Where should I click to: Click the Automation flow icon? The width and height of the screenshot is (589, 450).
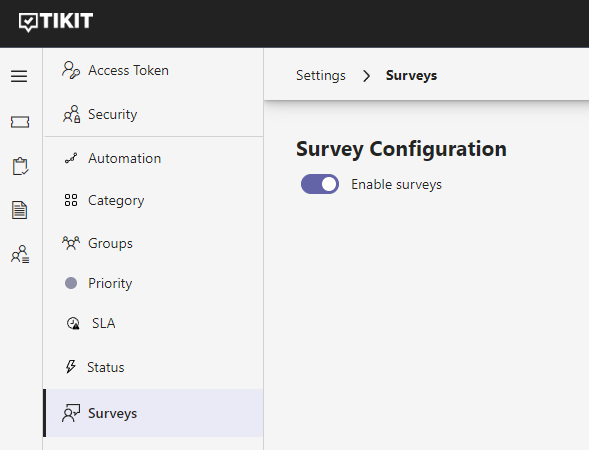(x=71, y=158)
